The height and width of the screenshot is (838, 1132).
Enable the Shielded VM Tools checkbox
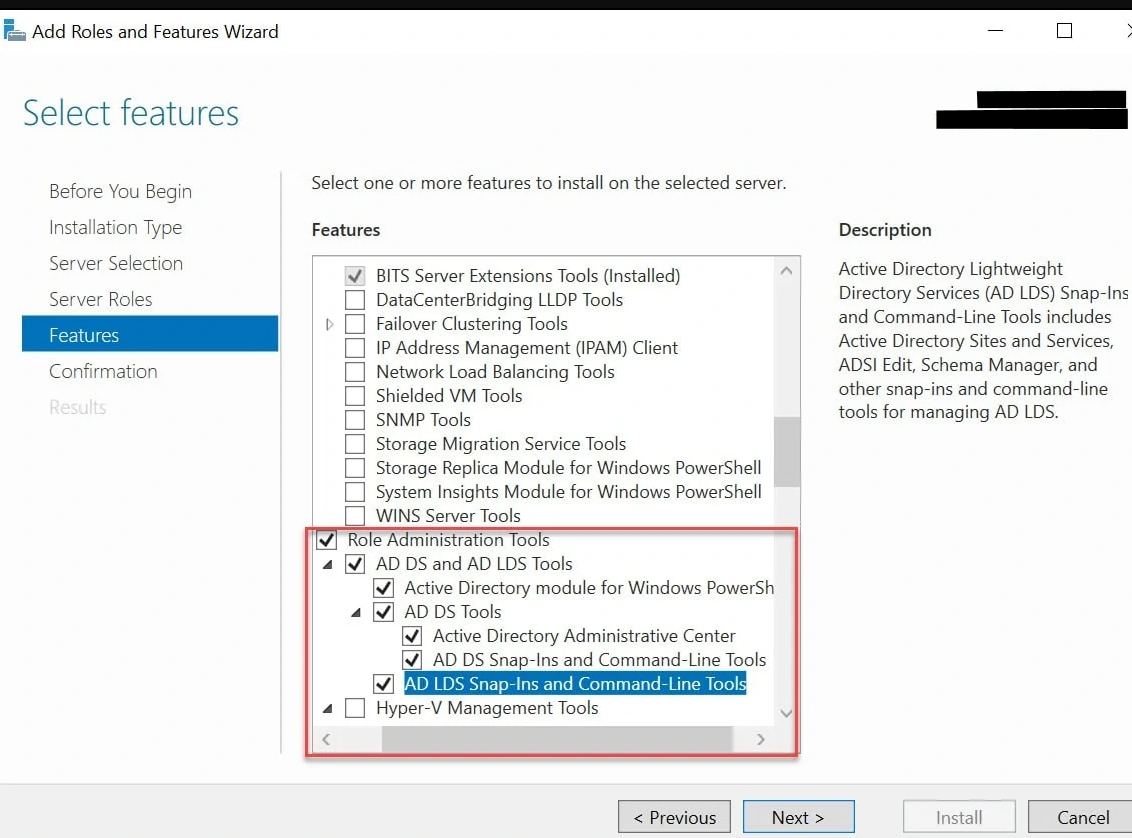354,396
